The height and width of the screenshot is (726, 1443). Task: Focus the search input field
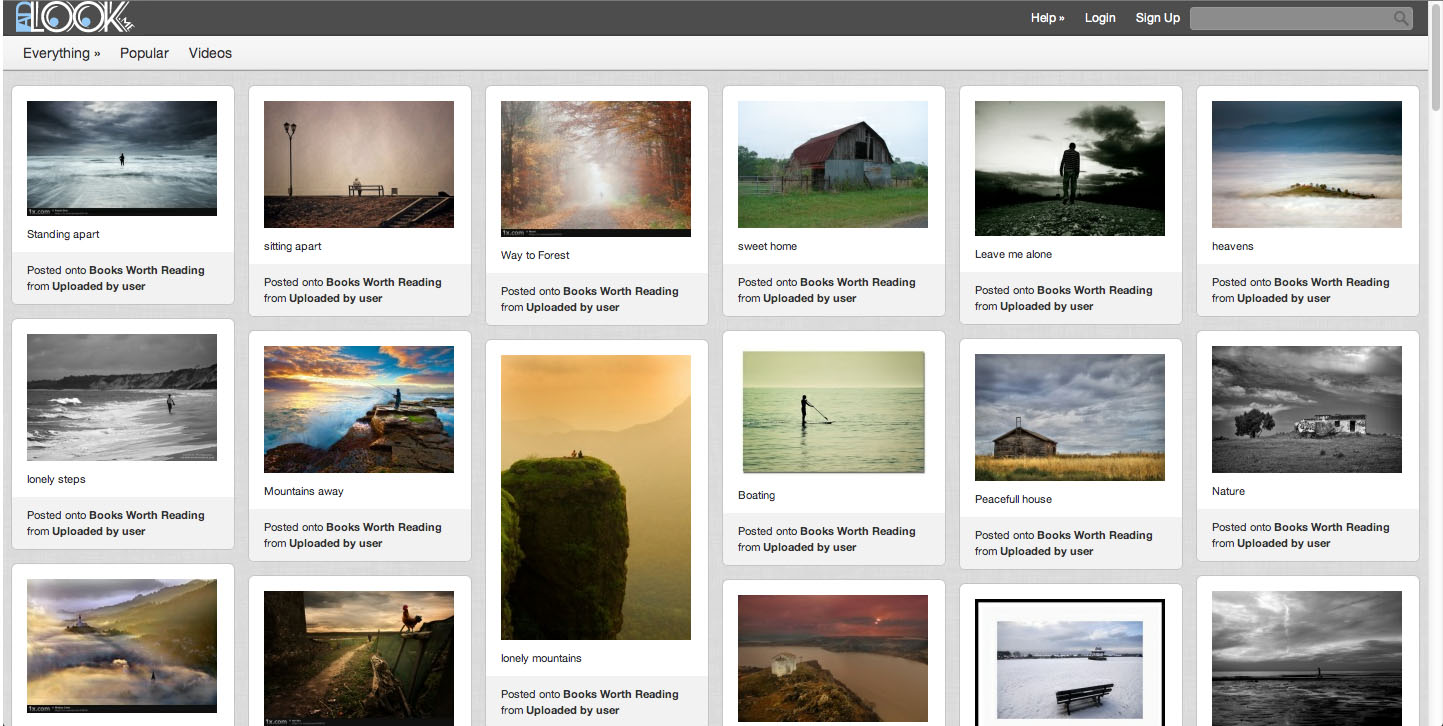1290,18
